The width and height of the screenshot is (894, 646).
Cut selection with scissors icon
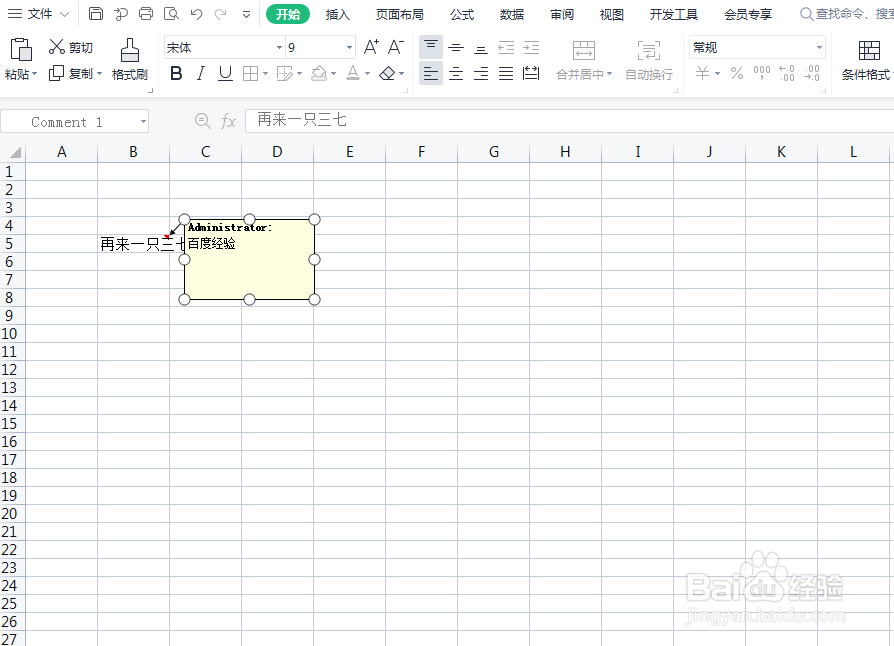coord(56,47)
